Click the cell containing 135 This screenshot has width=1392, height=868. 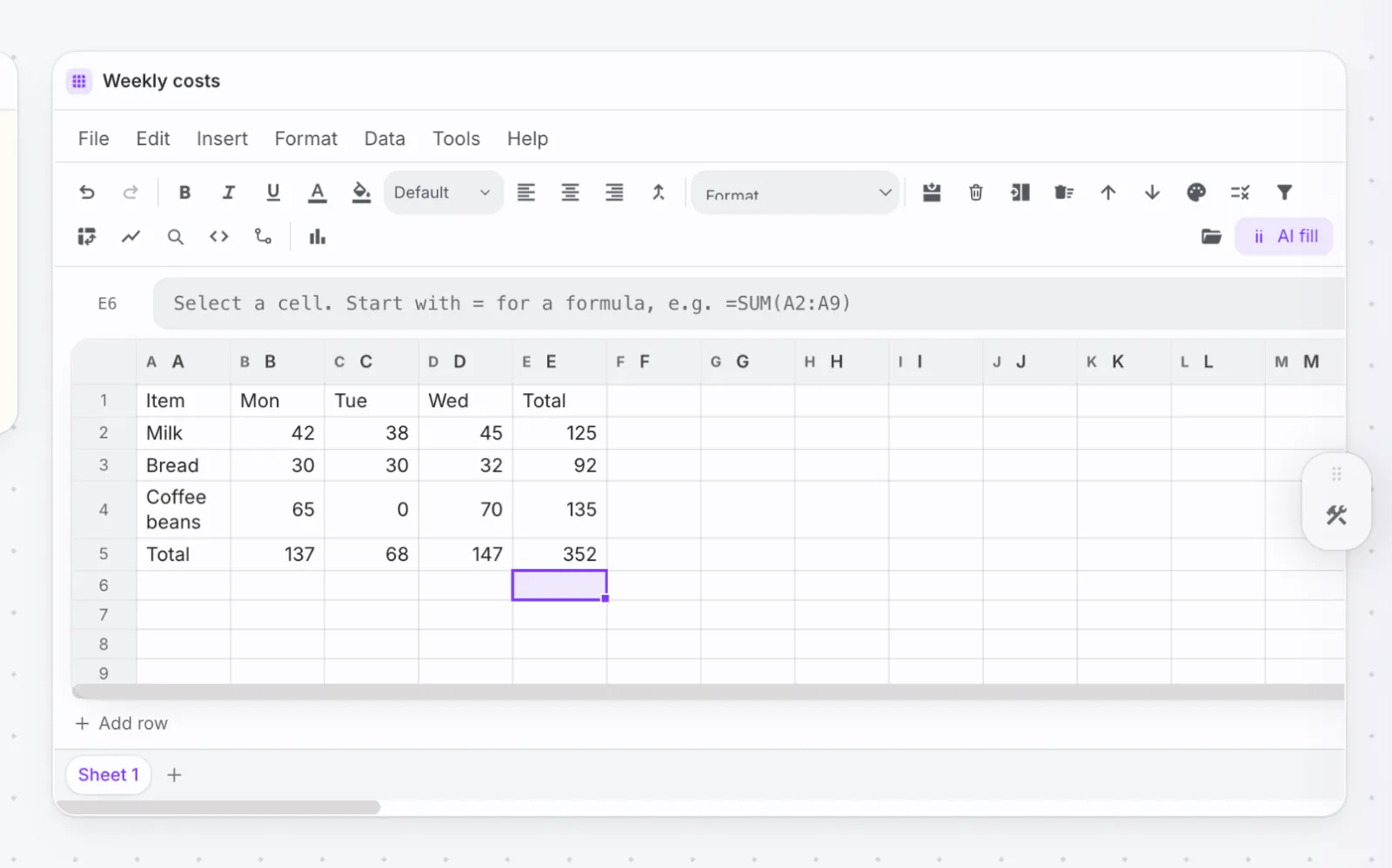point(559,510)
